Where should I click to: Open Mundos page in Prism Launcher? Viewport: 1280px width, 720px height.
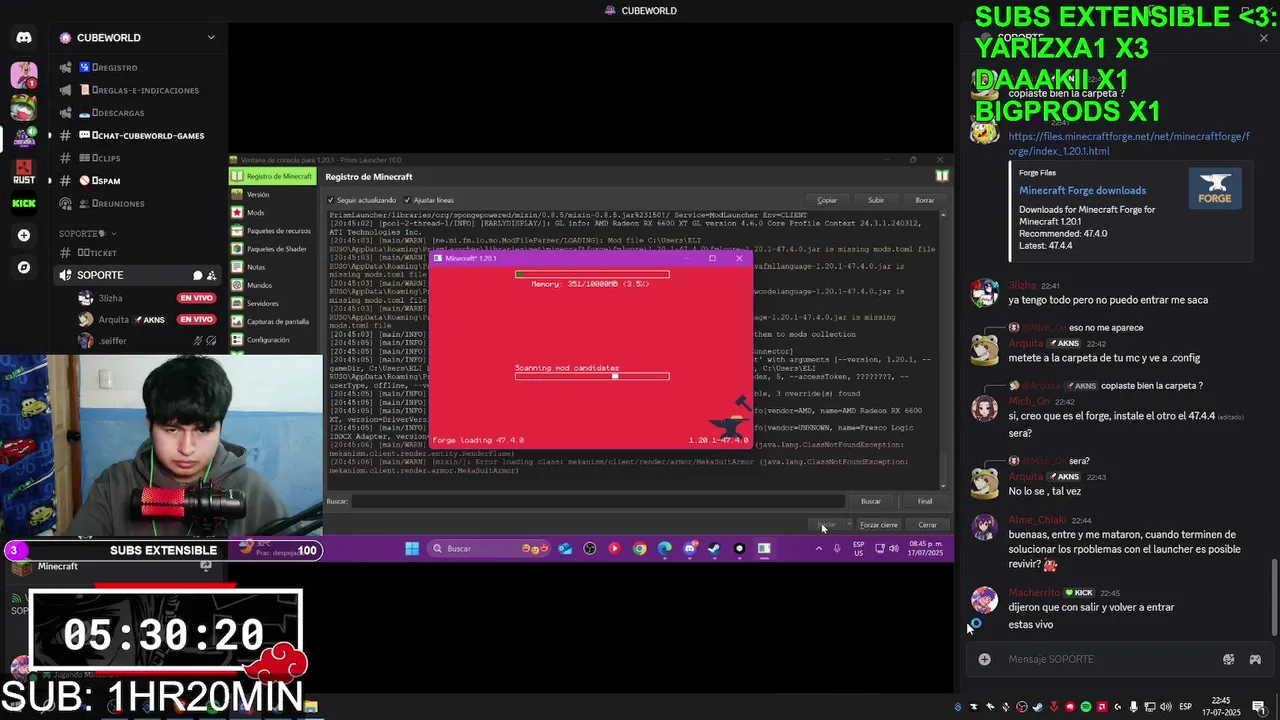(x=272, y=285)
